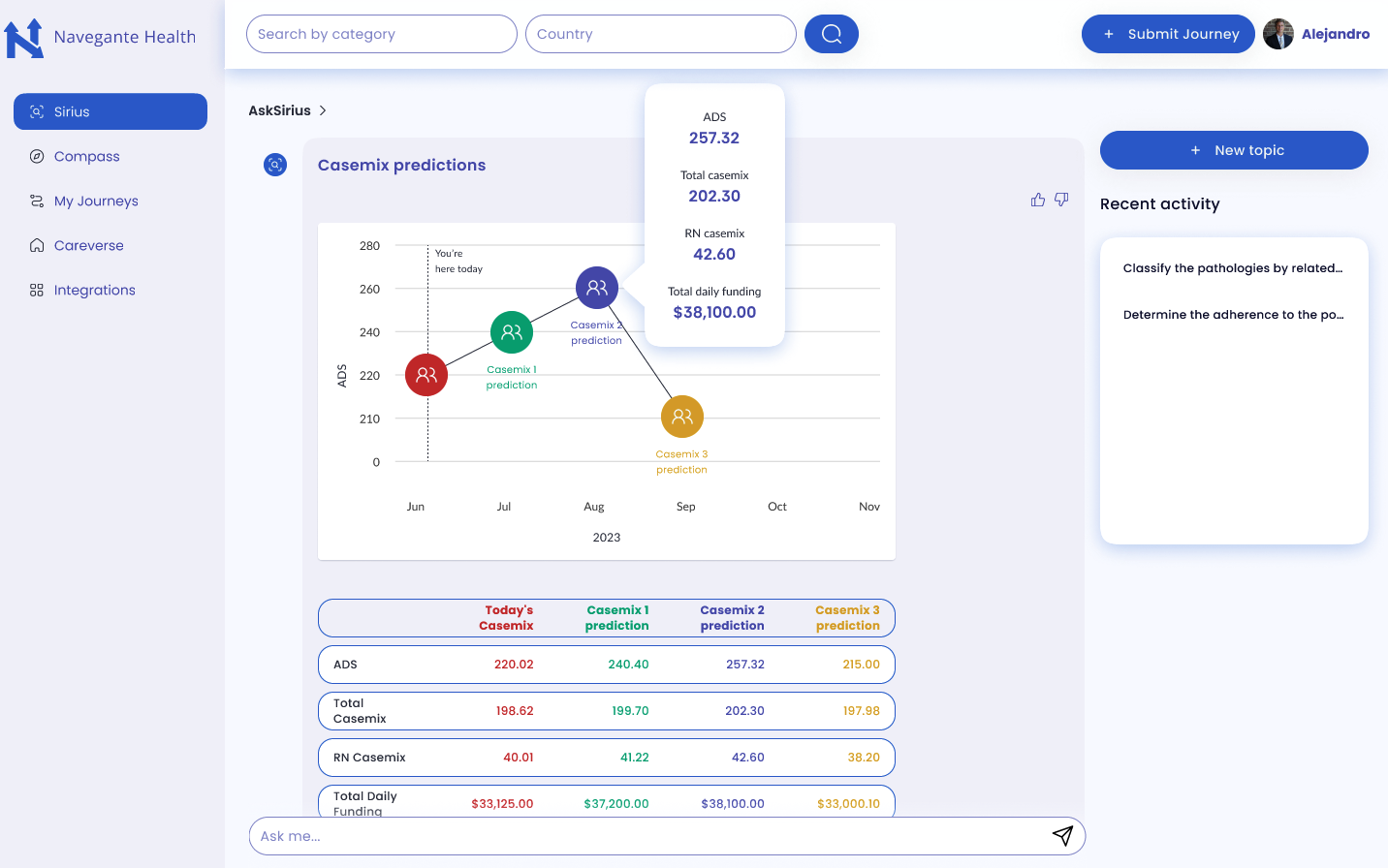Screen dimensions: 1388x868
Task: Click the funding value $37,200.00
Action: pos(616,804)
